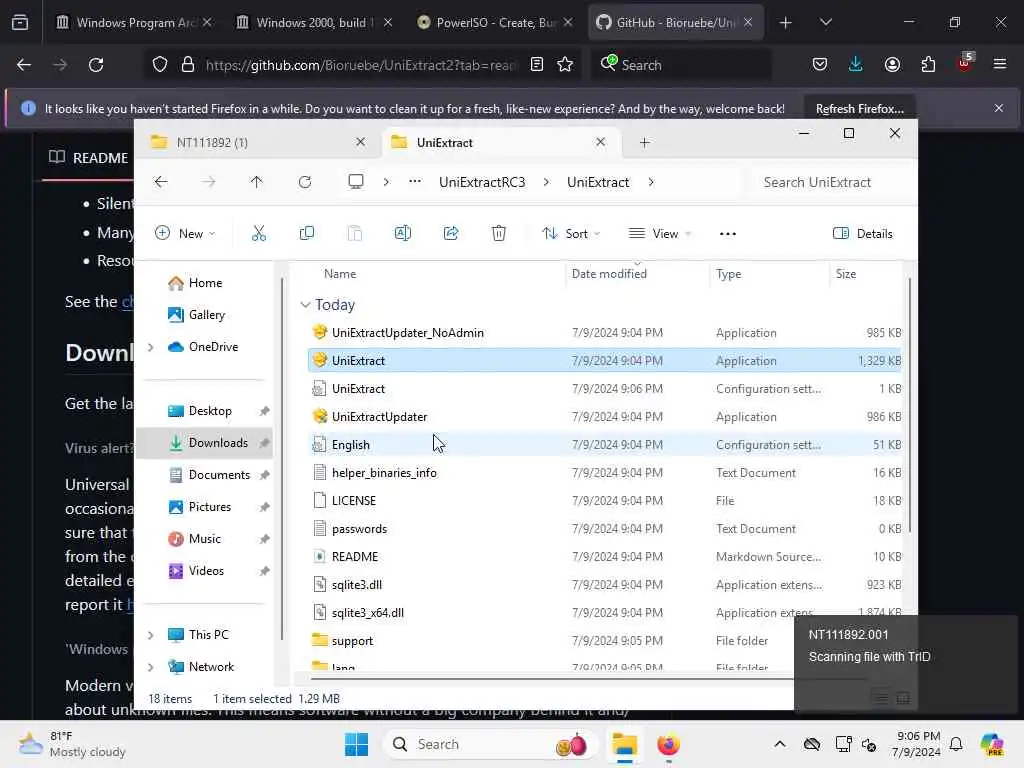Sort files by Size column header
1024x768 pixels.
tap(846, 274)
